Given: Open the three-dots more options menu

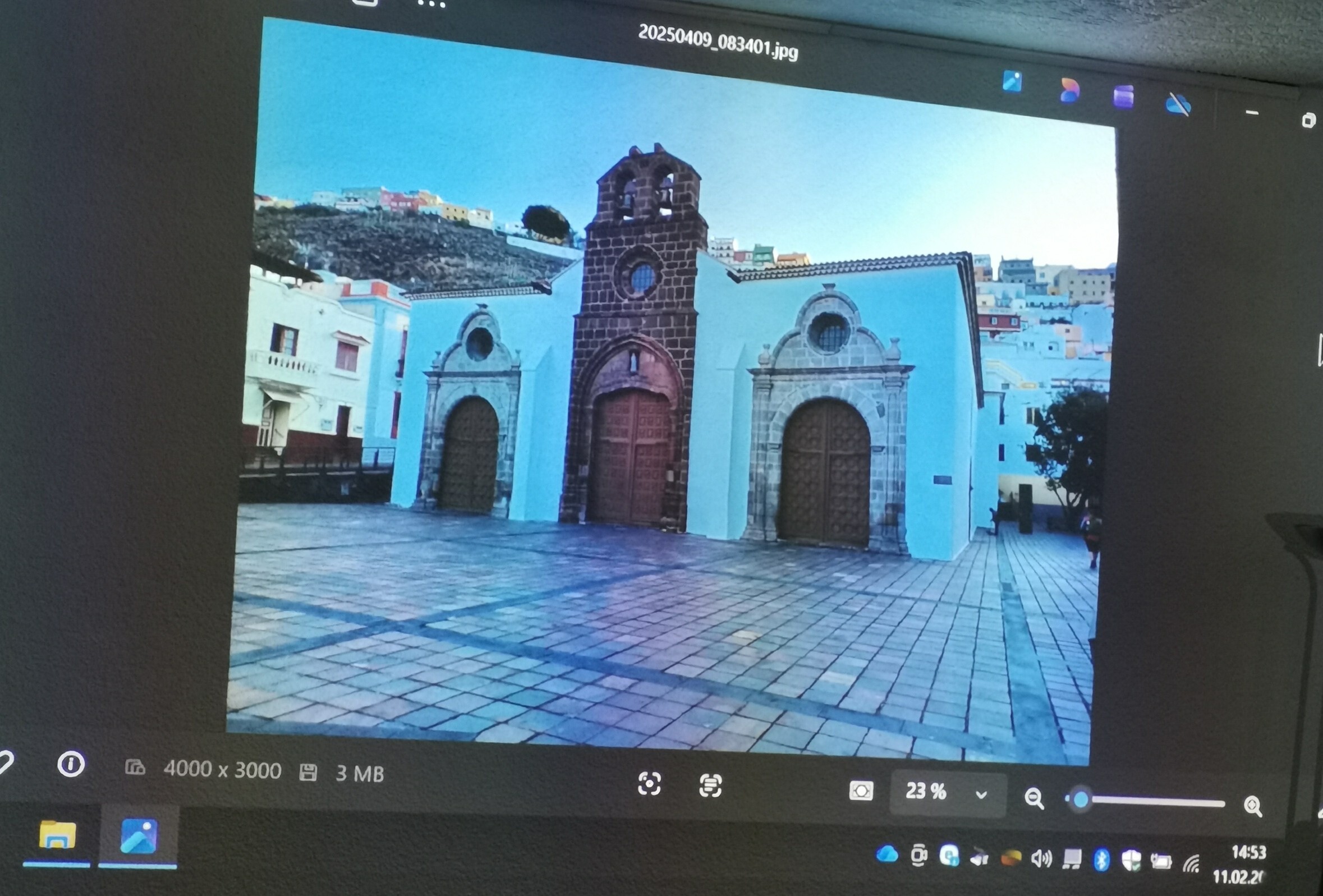Looking at the screenshot, I should (431, 4).
